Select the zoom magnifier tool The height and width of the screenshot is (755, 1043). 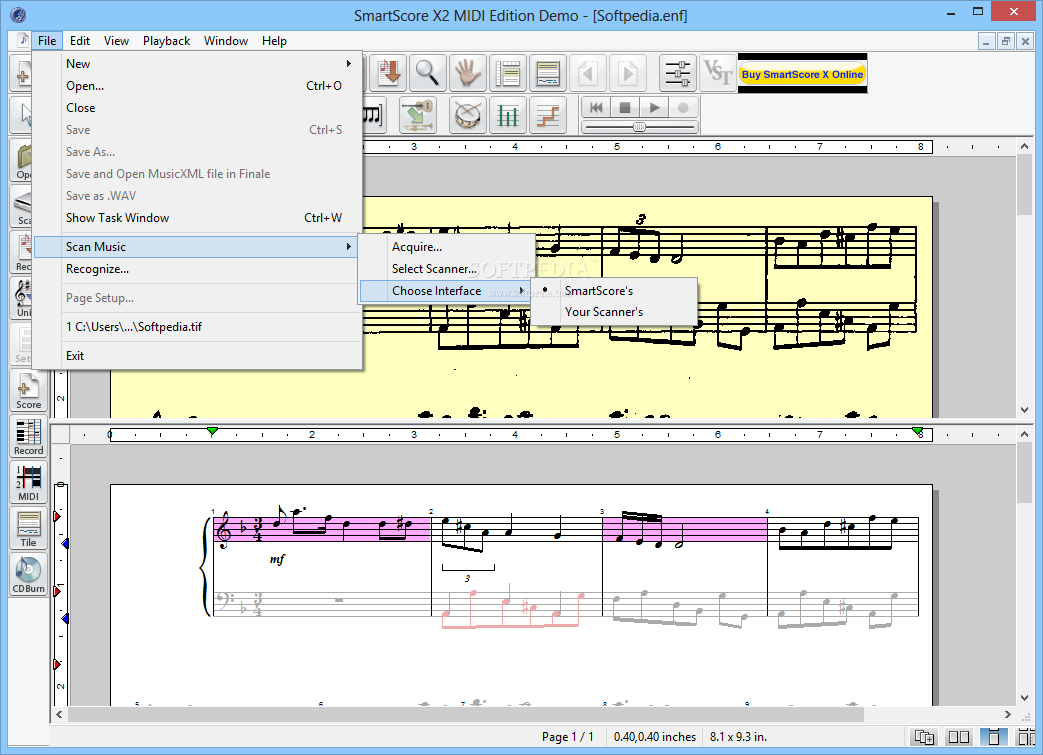427,73
